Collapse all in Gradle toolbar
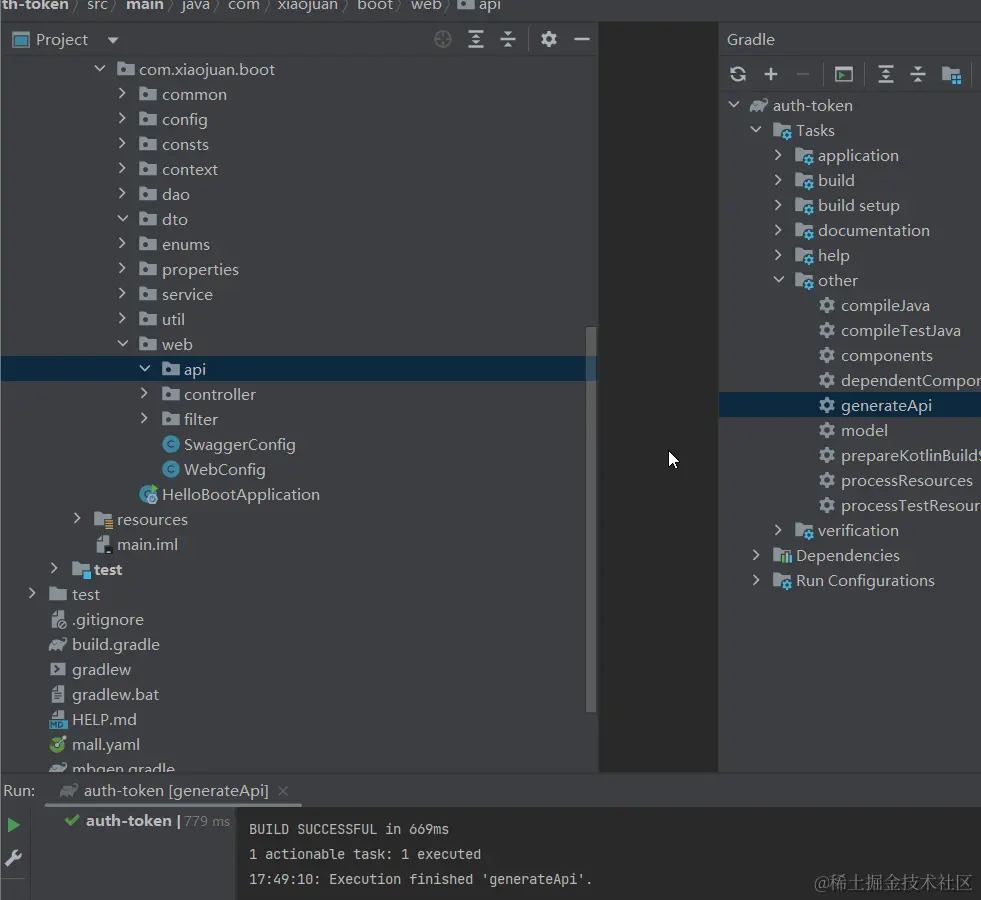Screen dimensions: 981x900 coord(918,74)
